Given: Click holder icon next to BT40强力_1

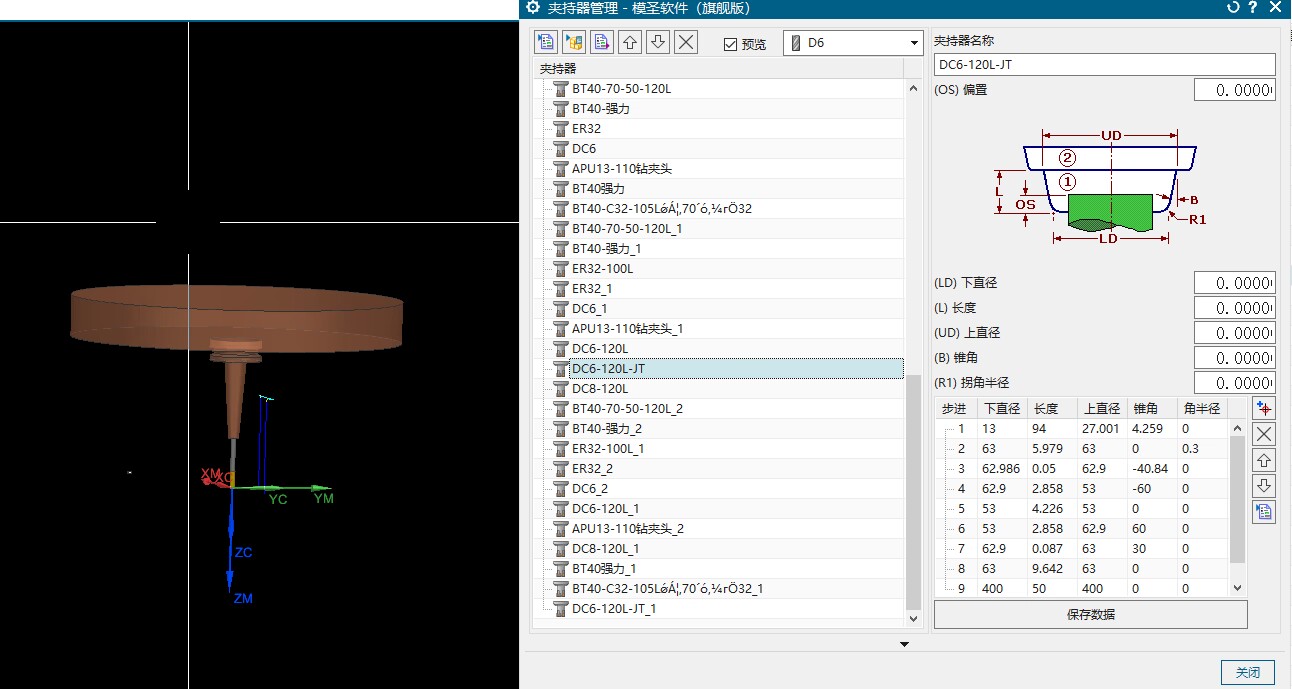Looking at the screenshot, I should (x=560, y=568).
